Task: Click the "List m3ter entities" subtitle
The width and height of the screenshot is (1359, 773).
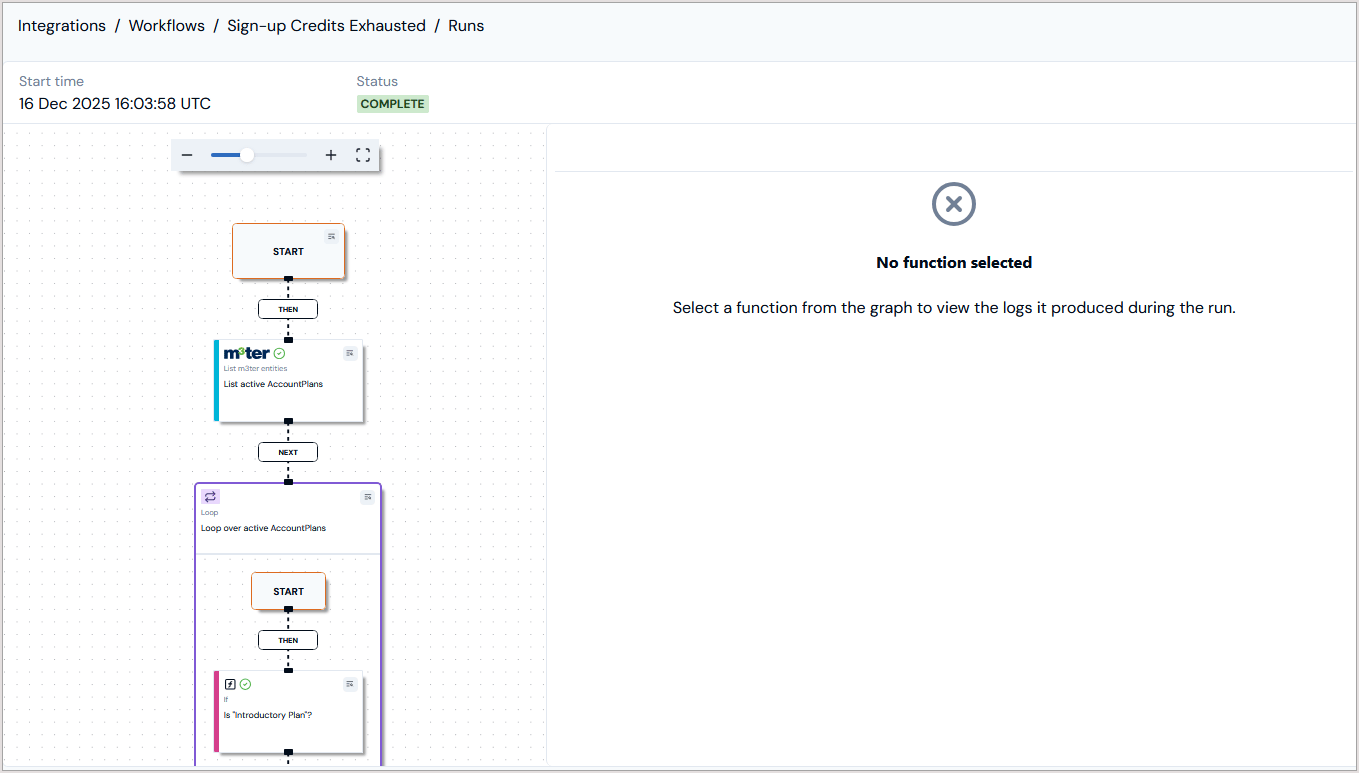Action: [x=255, y=368]
